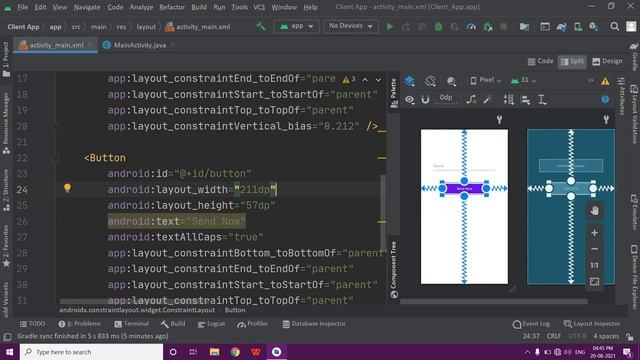Open the Windows Start menu
Screen dimensions: 640x360
[9, 352]
